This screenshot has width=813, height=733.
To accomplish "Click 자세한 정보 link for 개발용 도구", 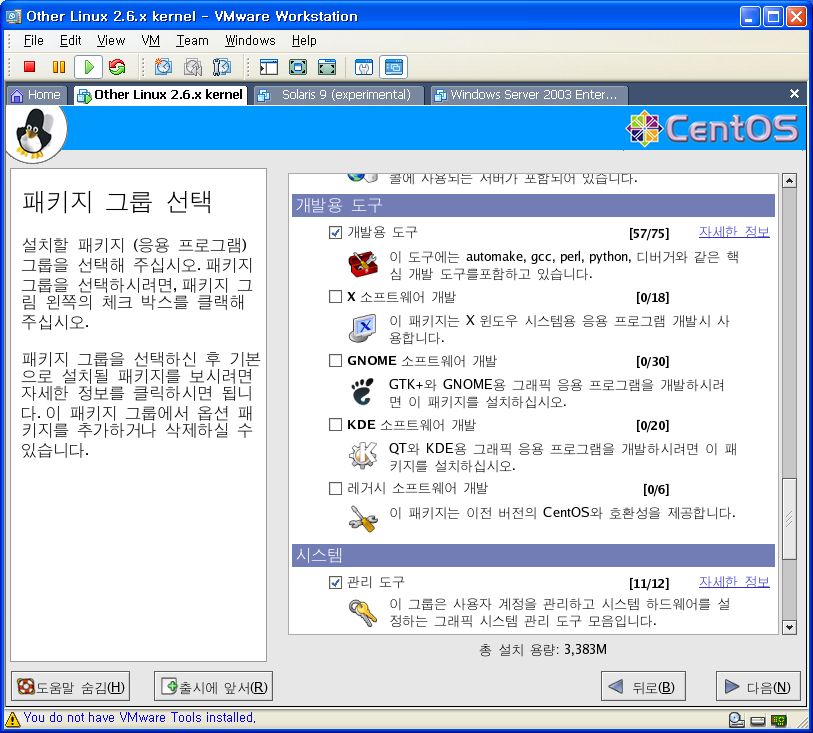I will coord(734,232).
